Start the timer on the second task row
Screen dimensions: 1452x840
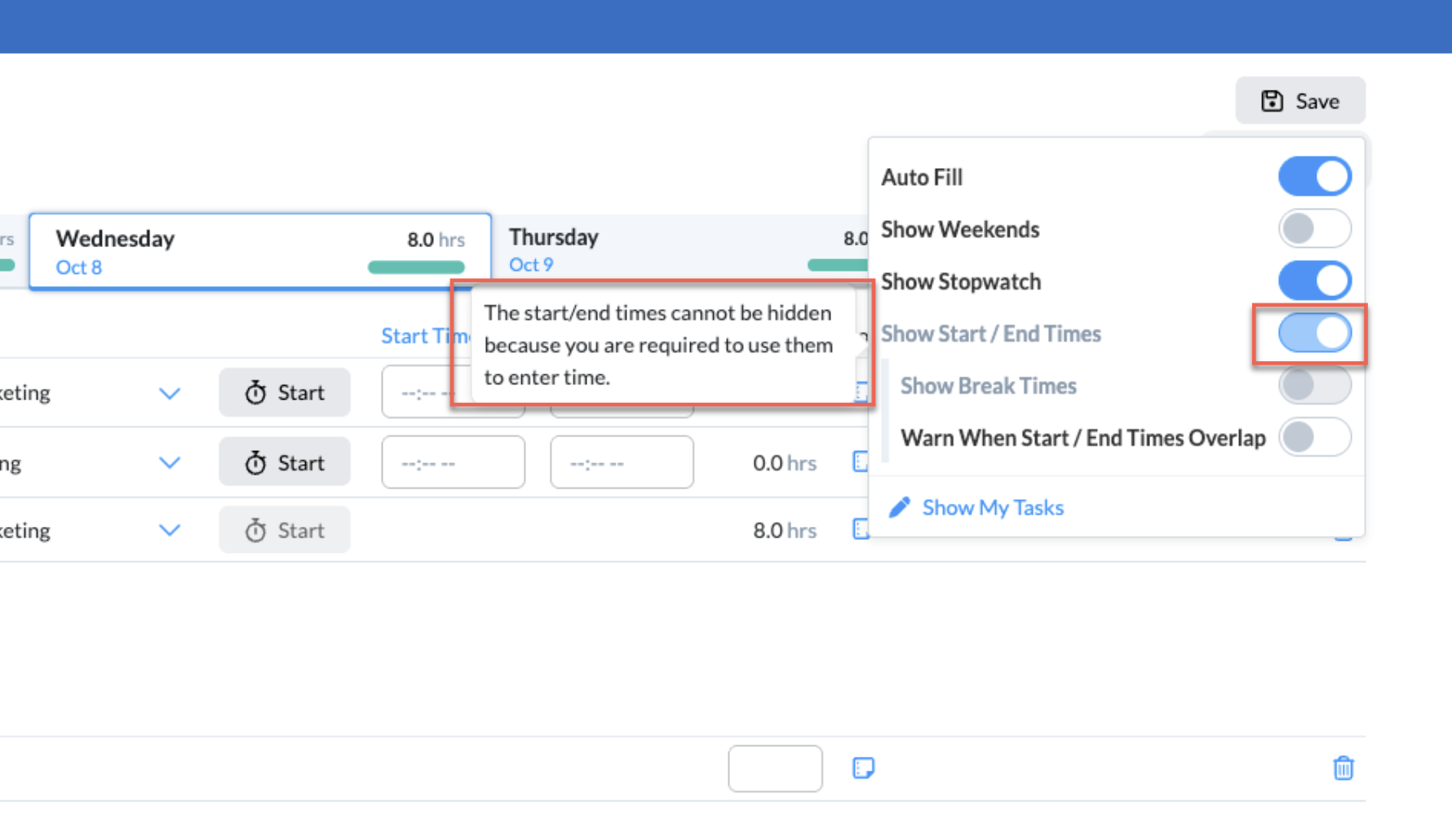point(284,462)
